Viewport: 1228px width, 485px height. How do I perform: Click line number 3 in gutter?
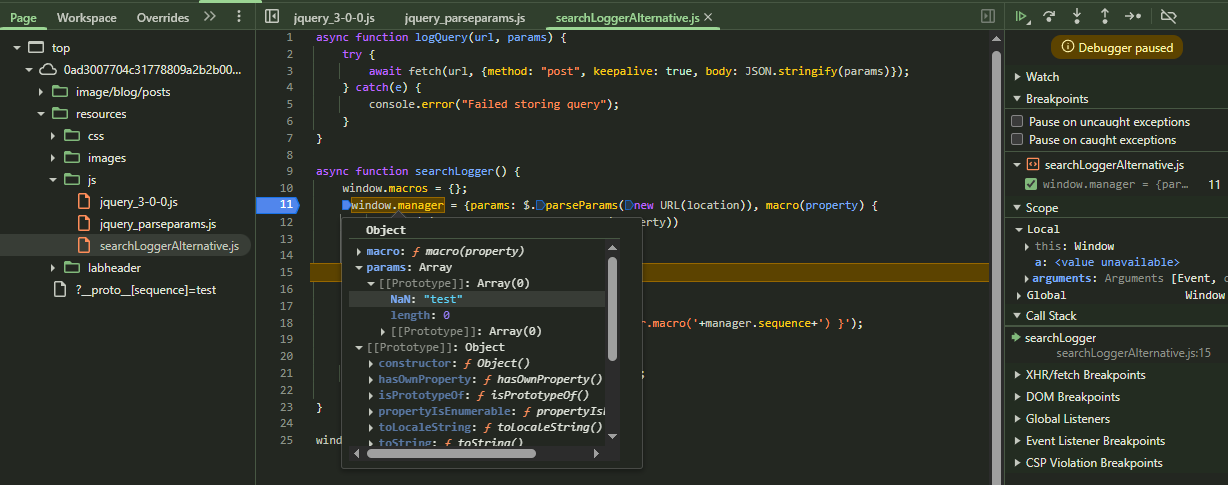[289, 71]
